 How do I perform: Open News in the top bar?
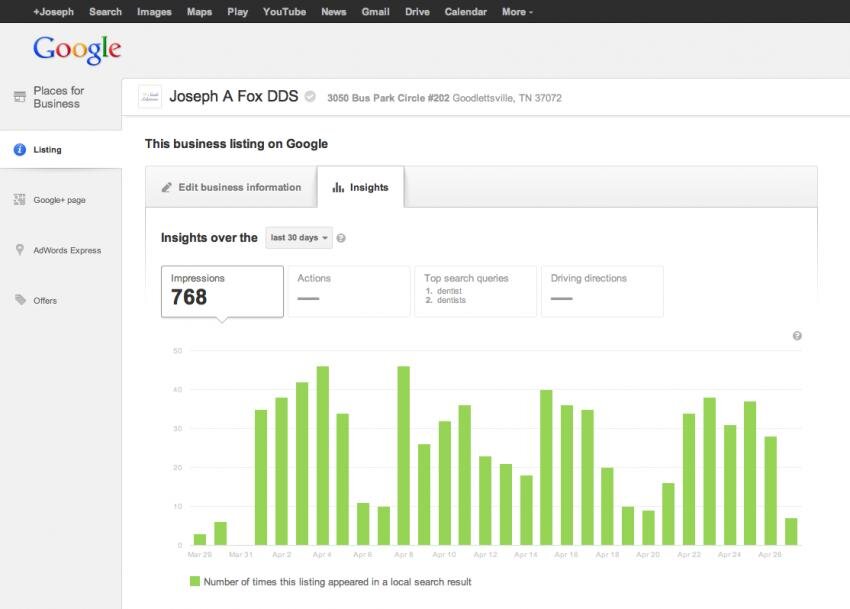click(x=333, y=11)
